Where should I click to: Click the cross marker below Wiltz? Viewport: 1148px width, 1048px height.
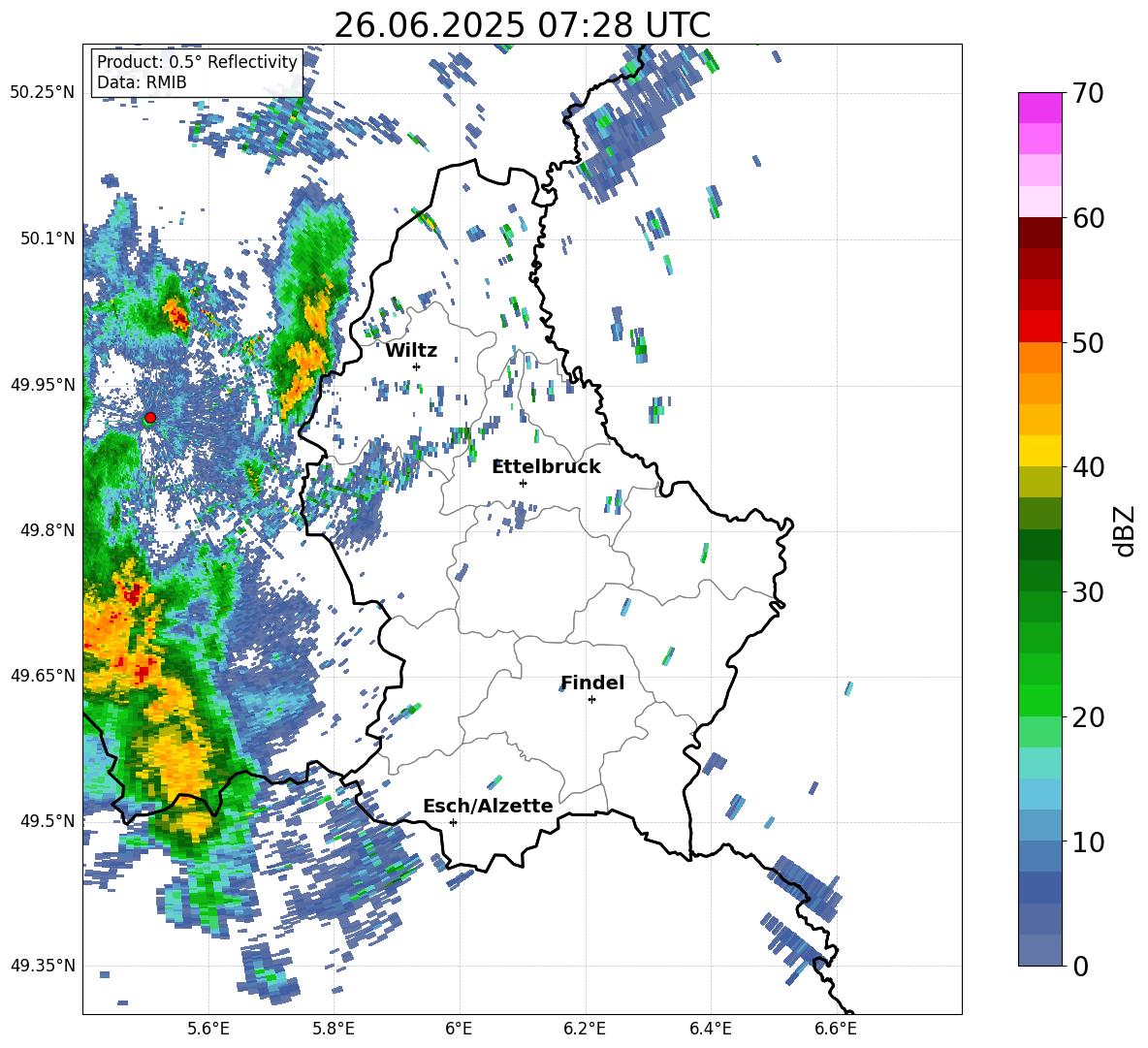coord(416,366)
